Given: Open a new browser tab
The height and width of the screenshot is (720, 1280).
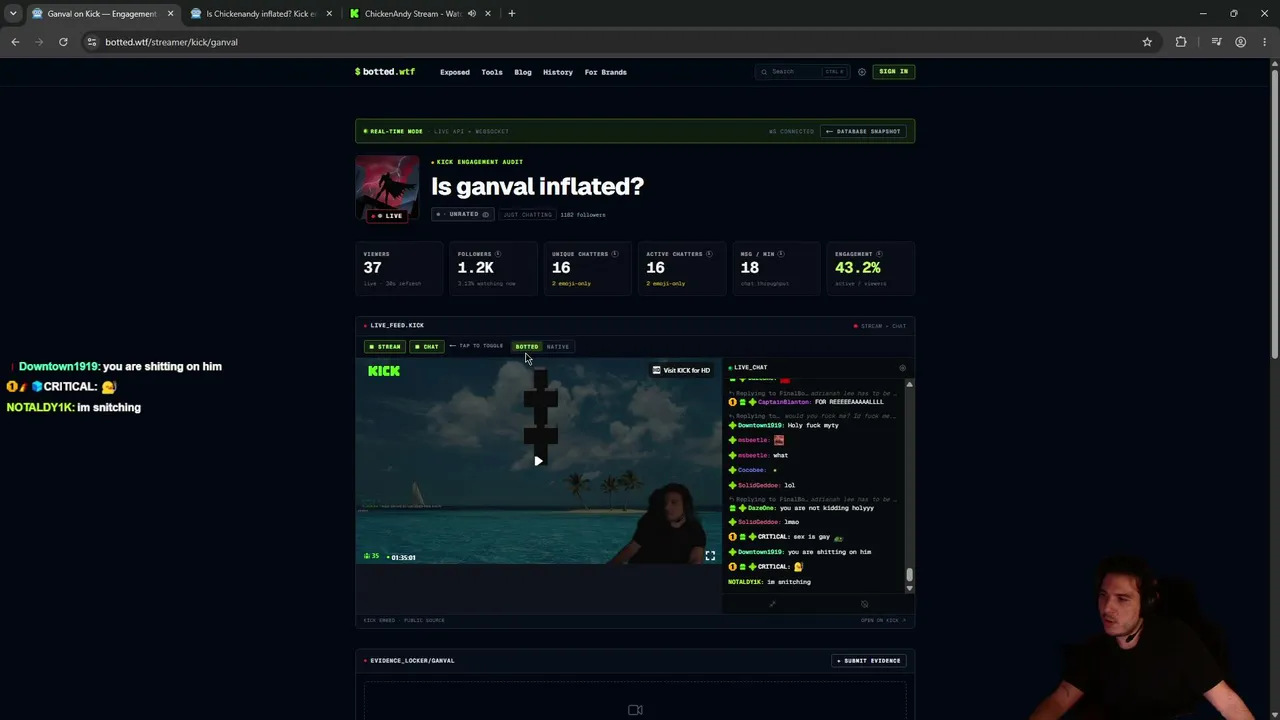Looking at the screenshot, I should pos(512,14).
